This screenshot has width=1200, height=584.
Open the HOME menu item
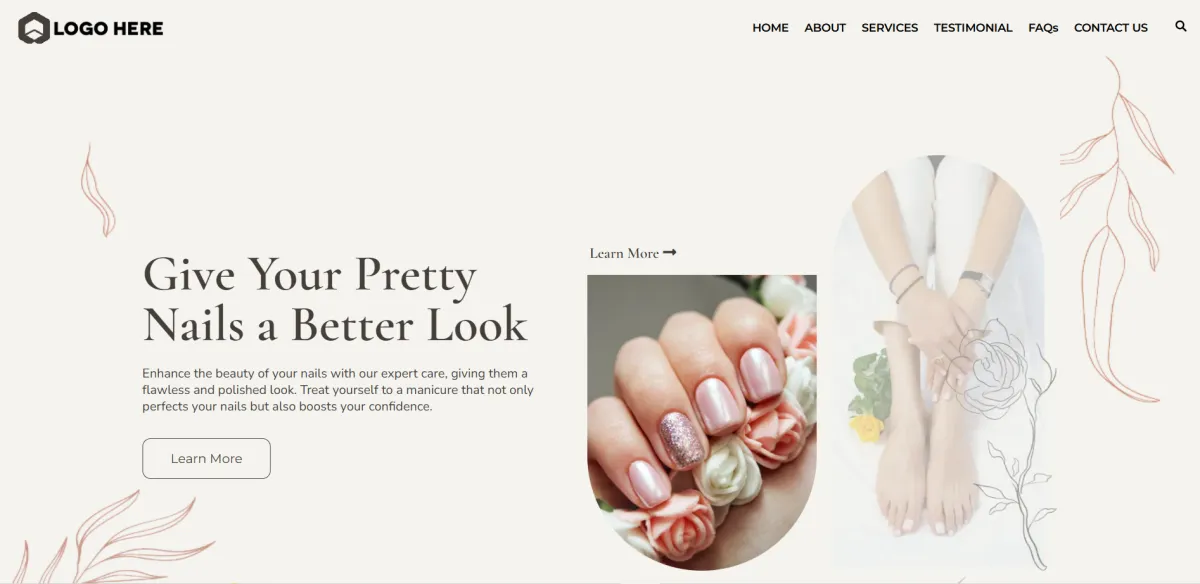click(x=770, y=28)
